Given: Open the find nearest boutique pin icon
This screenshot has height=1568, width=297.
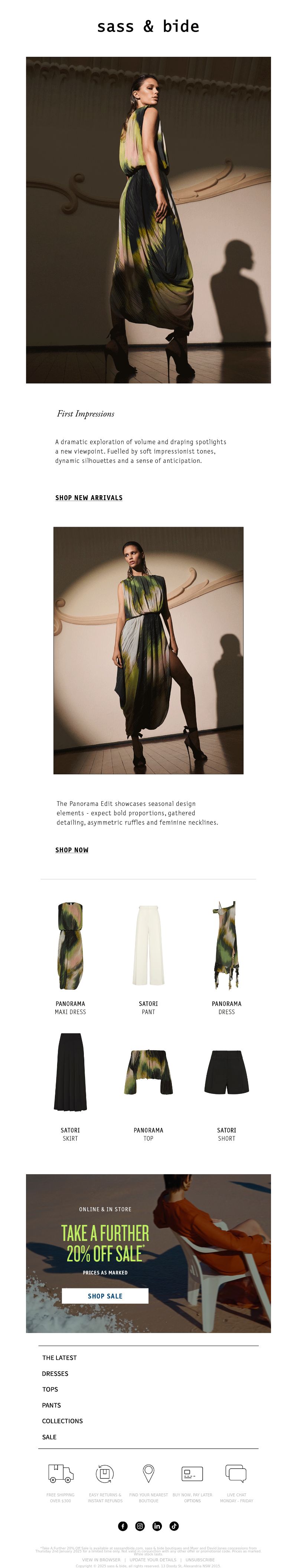Looking at the screenshot, I should click(148, 1474).
